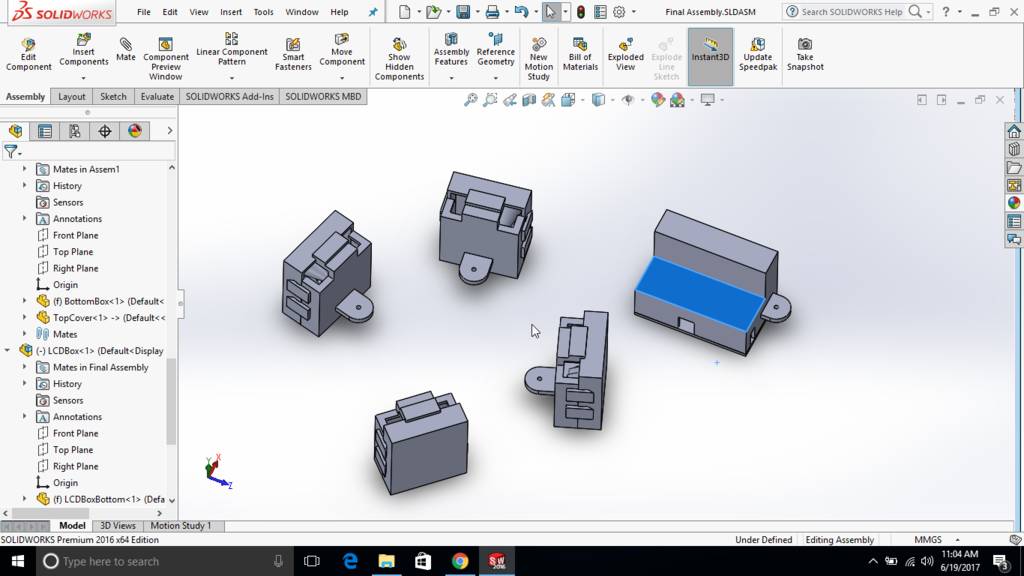Screen dimensions: 1024x576
Task: Expand Mates in Final Assembly node
Action: tap(25, 367)
